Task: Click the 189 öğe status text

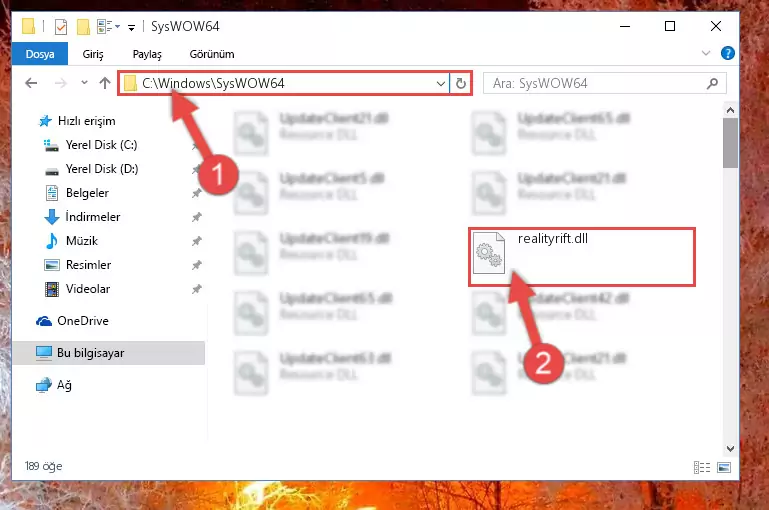Action: tap(44, 466)
